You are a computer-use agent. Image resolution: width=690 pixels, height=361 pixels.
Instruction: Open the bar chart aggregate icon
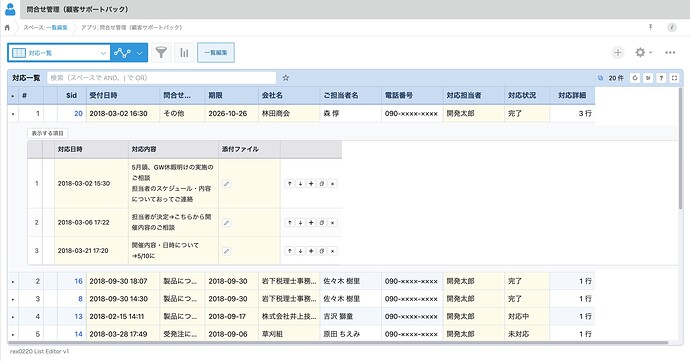(x=184, y=53)
